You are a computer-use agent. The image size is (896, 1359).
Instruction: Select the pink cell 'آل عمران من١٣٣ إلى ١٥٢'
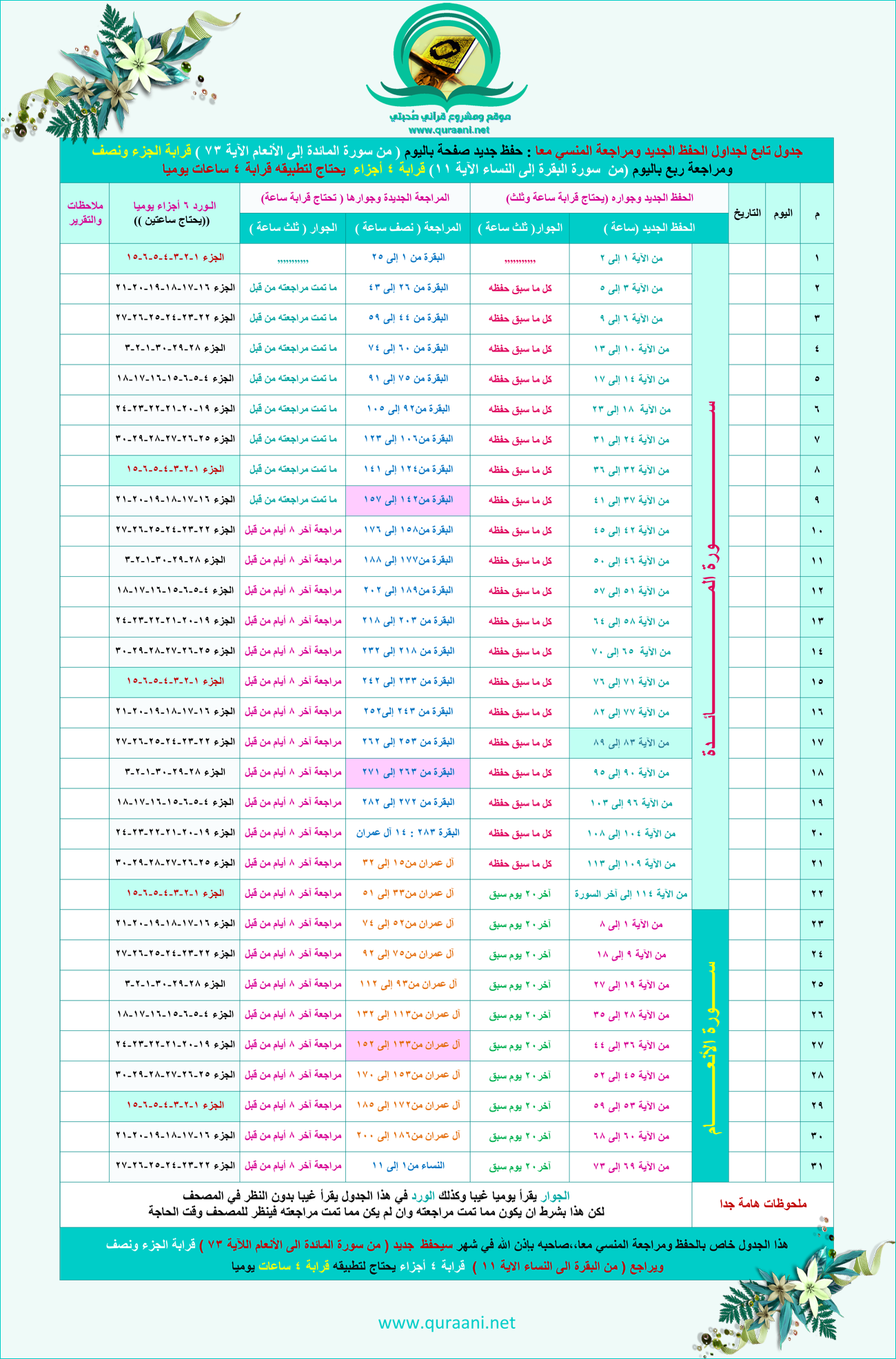(408, 1045)
